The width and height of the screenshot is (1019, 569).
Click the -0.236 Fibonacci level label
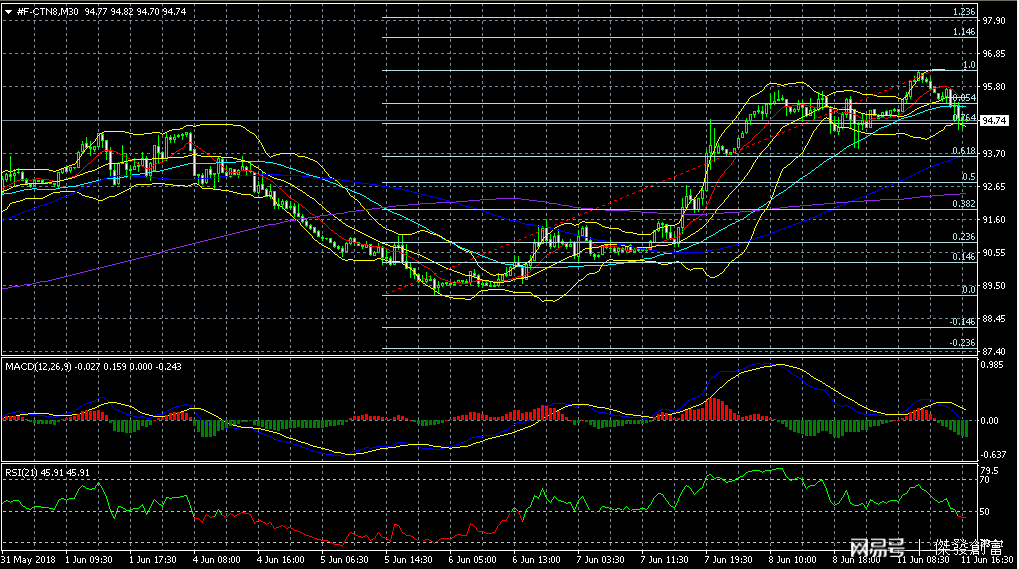tap(962, 342)
